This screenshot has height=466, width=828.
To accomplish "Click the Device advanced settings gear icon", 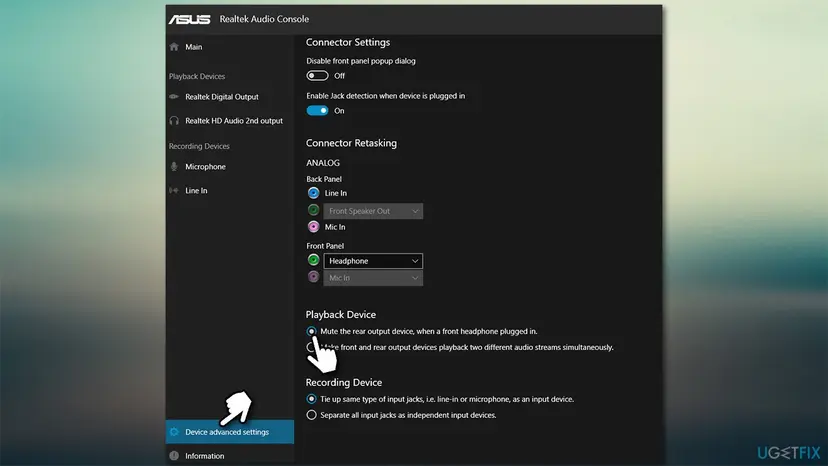I will tap(174, 432).
